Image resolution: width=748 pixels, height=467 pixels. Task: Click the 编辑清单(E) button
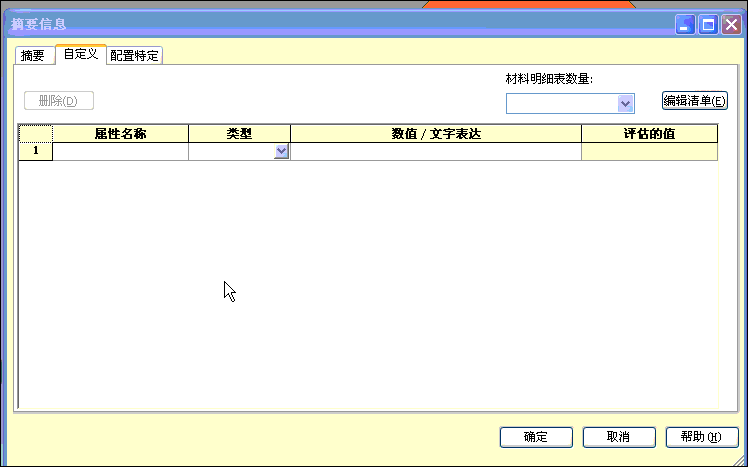coord(695,101)
